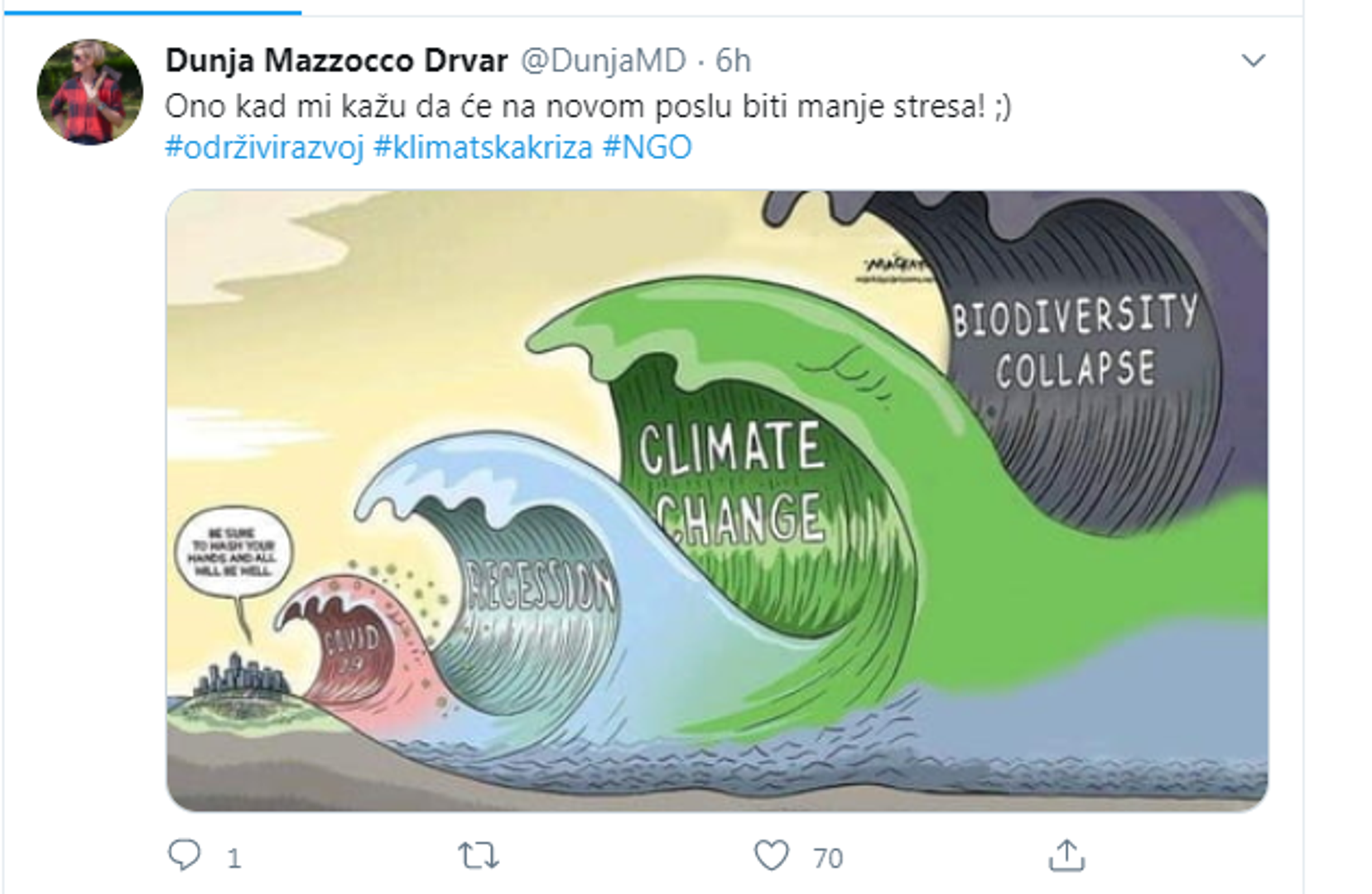The width and height of the screenshot is (1372, 894).
Task: Click the like count showing 70
Action: click(x=827, y=858)
